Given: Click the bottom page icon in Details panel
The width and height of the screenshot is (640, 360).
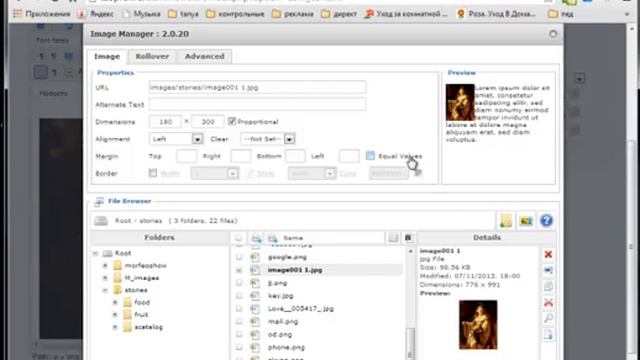Looking at the screenshot, I should (x=548, y=335).
